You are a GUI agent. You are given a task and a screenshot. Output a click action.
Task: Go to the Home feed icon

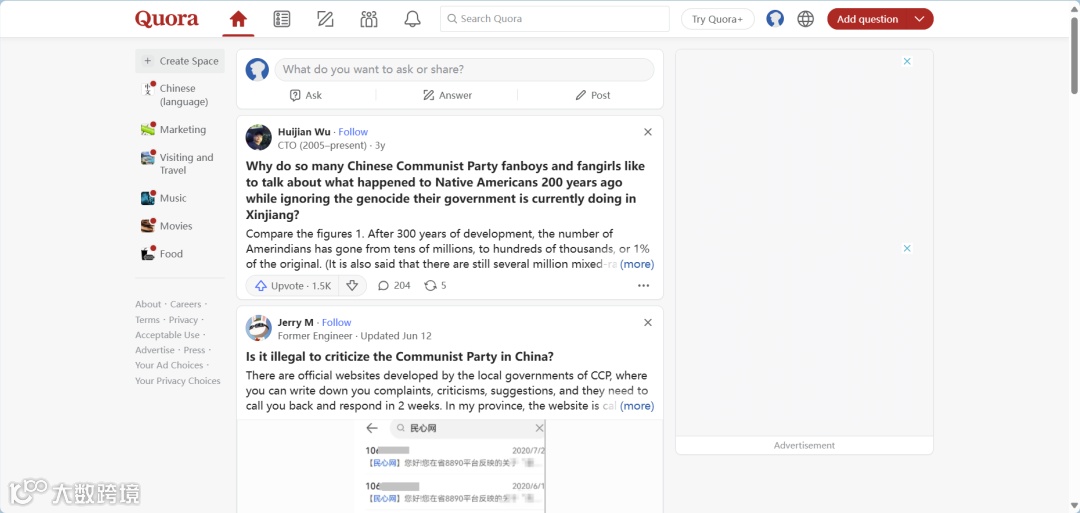238,19
